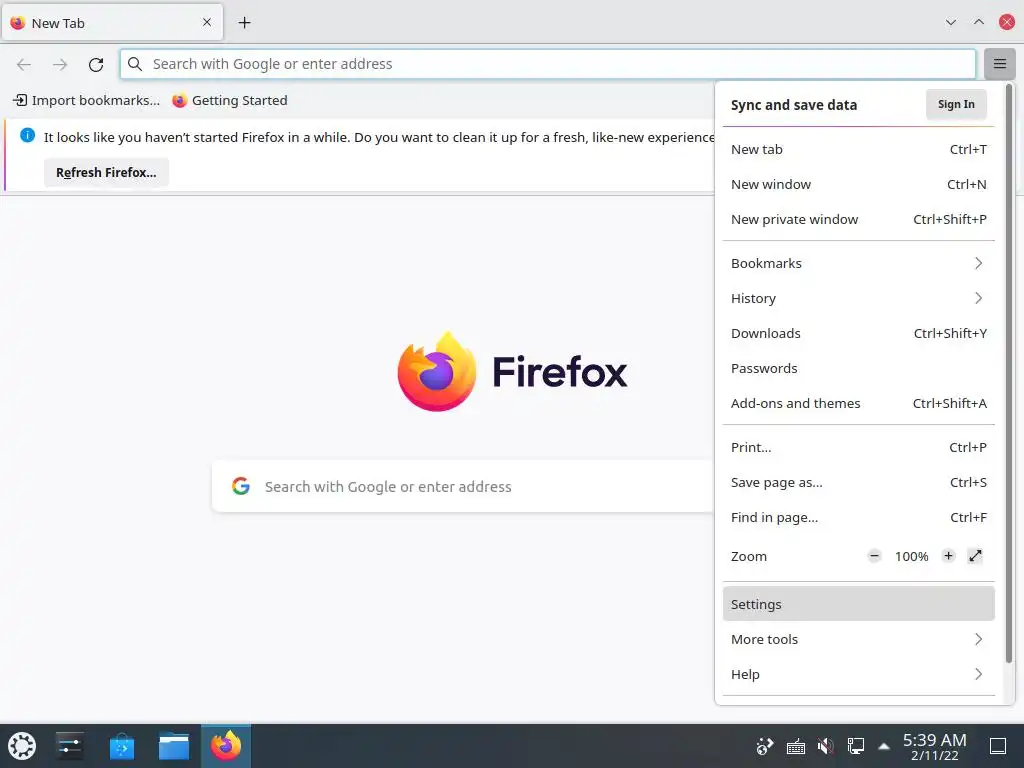Click the Sign In button
This screenshot has height=768, width=1024.
[956, 104]
